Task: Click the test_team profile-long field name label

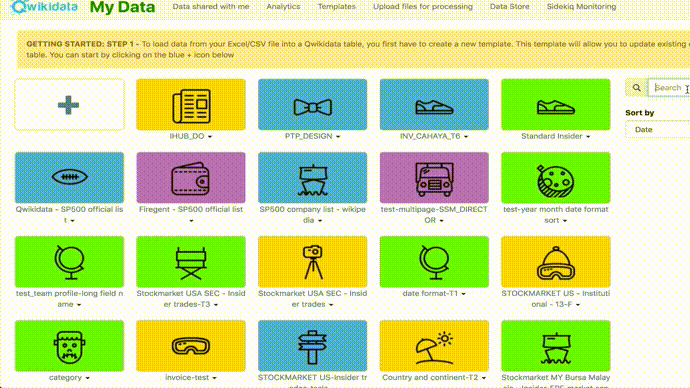Action: [x=69, y=299]
